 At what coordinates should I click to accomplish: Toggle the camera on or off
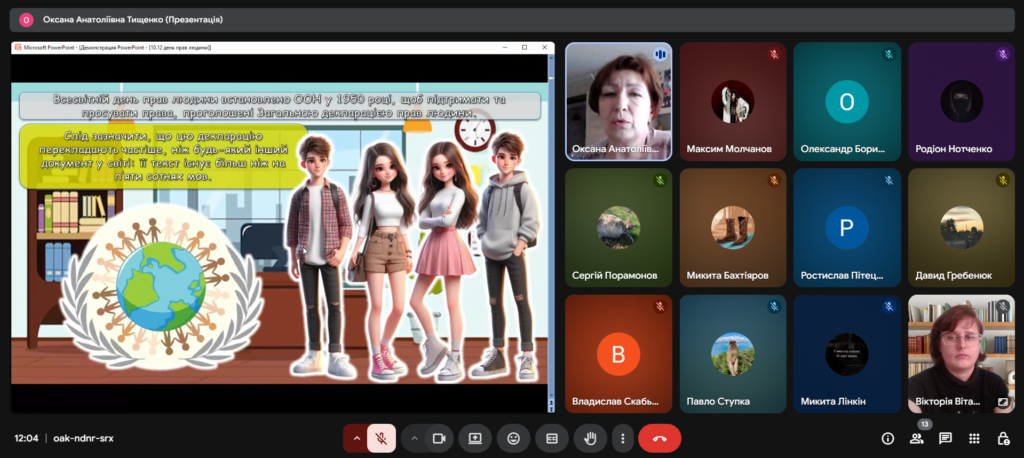pyautogui.click(x=437, y=438)
